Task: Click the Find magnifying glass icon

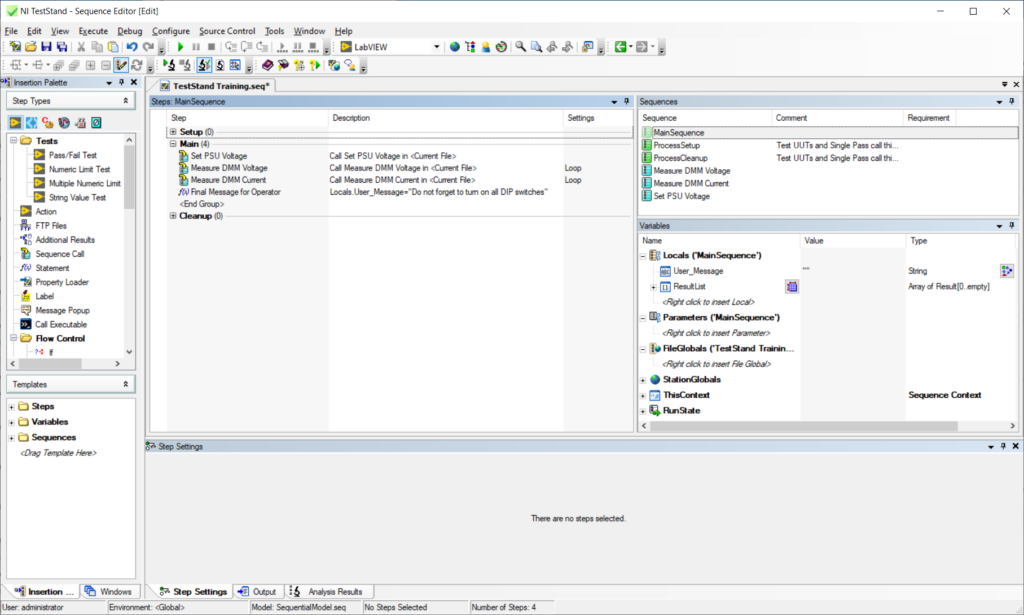Action: click(520, 47)
